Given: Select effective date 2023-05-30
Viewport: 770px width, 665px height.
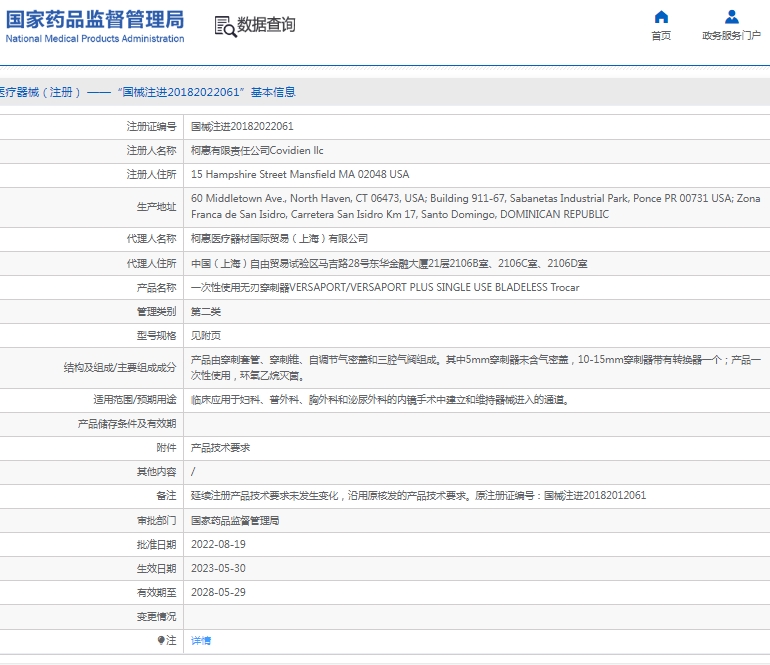Looking at the screenshot, I should pyautogui.click(x=218, y=569).
